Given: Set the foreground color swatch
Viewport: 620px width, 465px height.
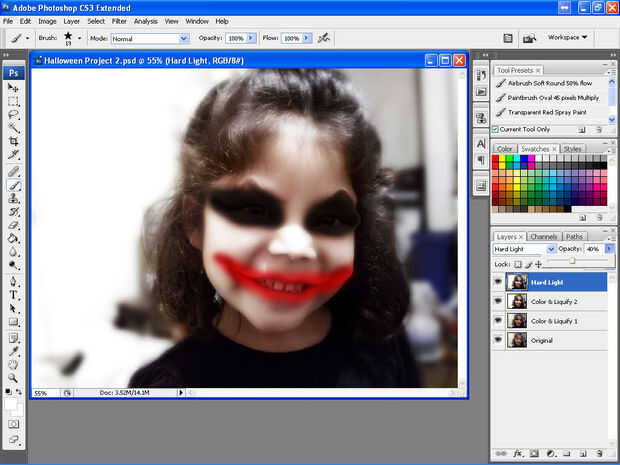Looking at the screenshot, I should click(10, 404).
